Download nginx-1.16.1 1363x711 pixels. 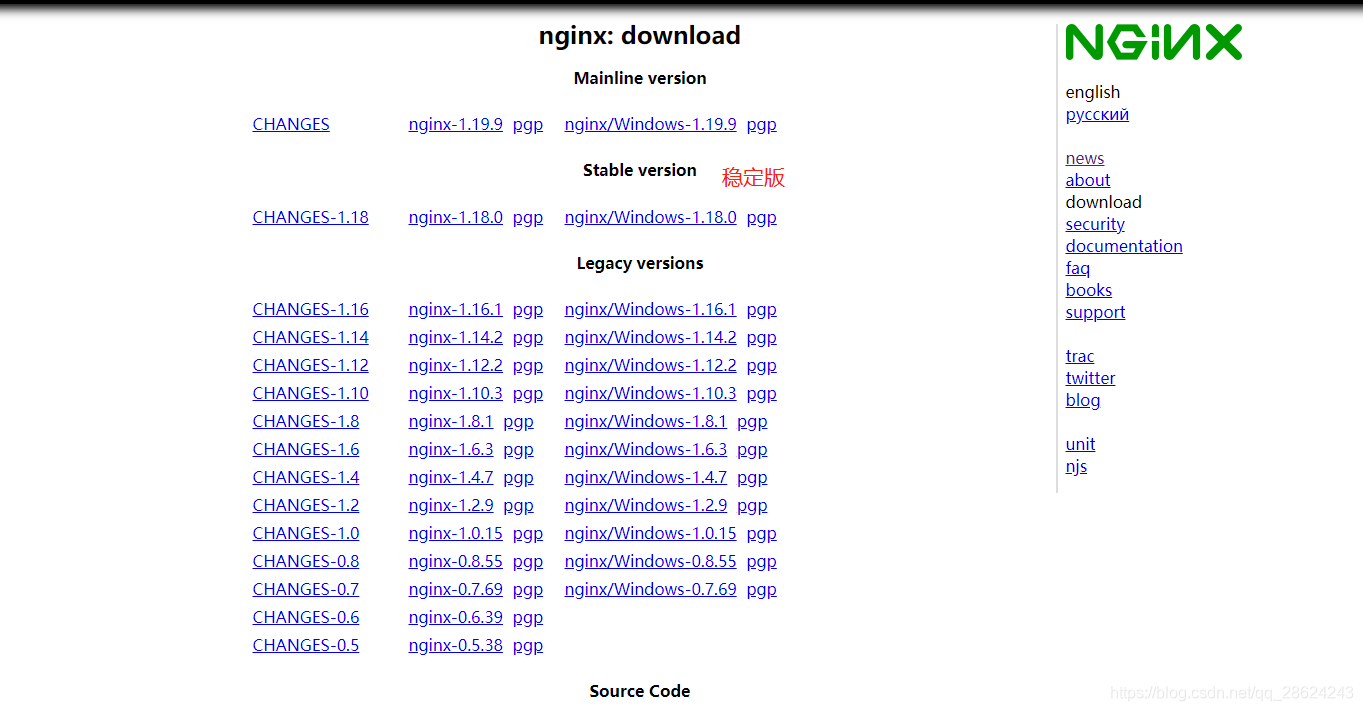455,309
